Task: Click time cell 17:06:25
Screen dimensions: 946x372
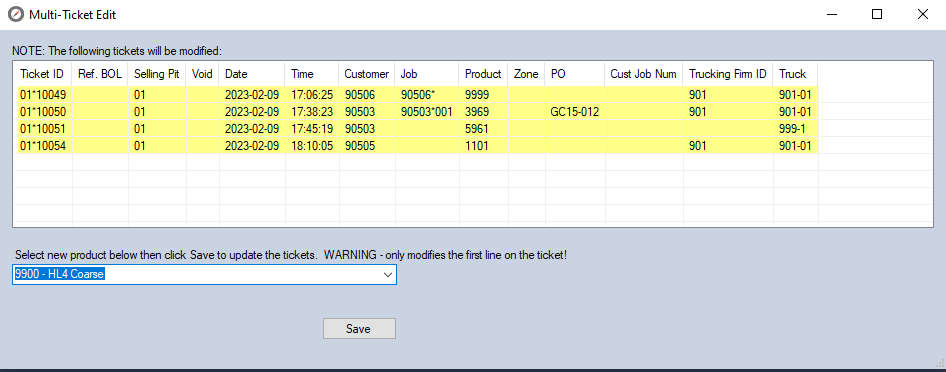Action: tap(312, 95)
